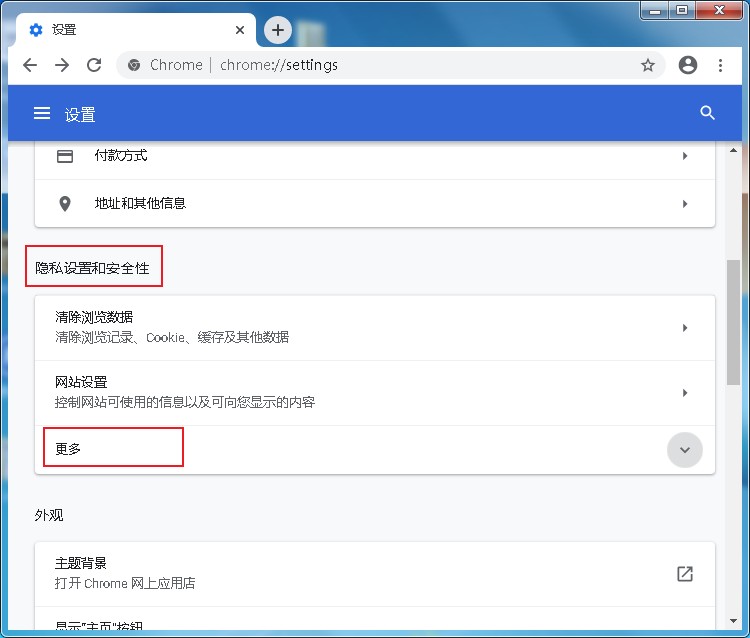Open 地址和其他信息 settings row

pos(375,204)
